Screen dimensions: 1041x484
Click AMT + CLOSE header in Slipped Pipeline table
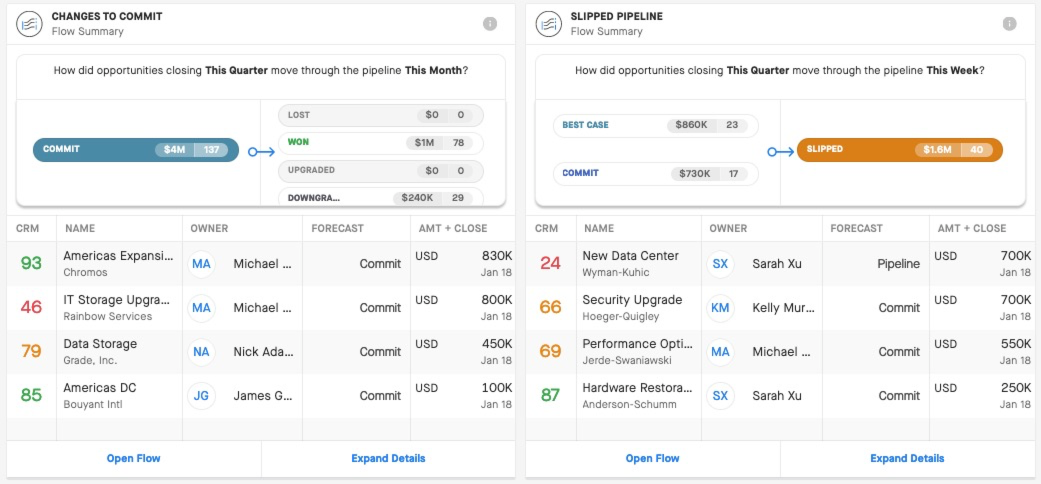pyautogui.click(x=972, y=228)
